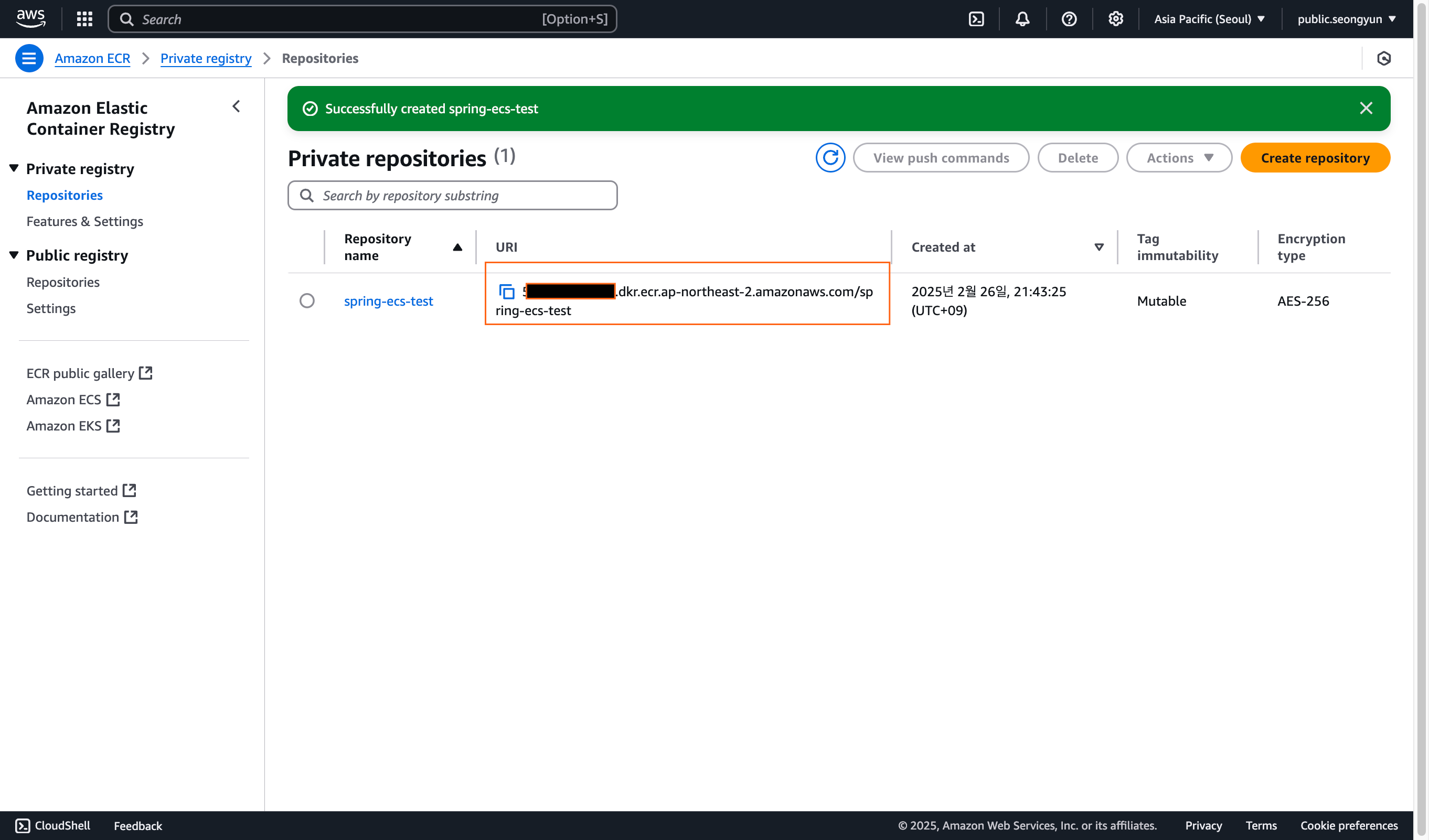Click the search by repository substring field
The height and width of the screenshot is (840, 1429).
[452, 195]
